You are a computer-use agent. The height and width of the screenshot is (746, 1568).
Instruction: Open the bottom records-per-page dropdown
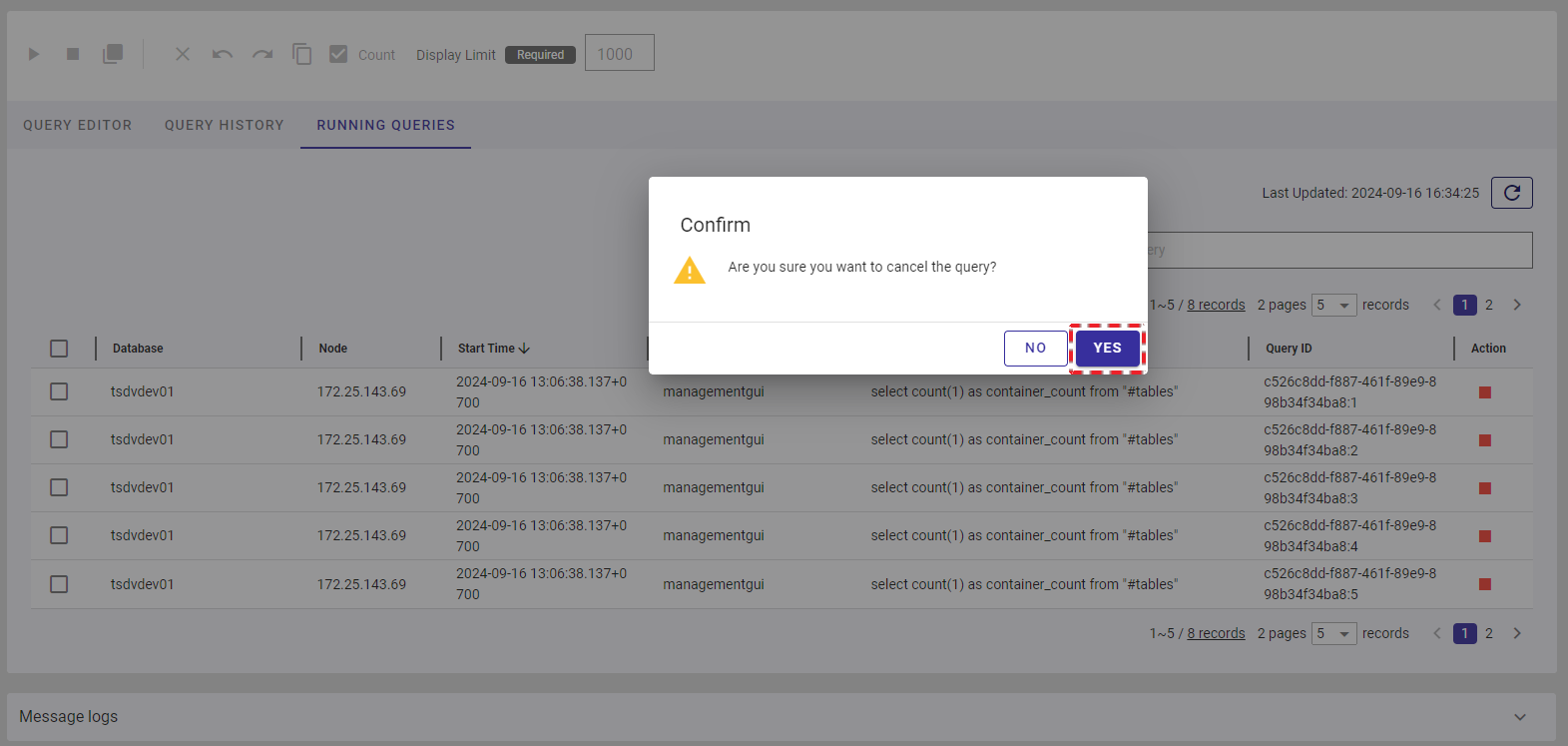[x=1333, y=634]
